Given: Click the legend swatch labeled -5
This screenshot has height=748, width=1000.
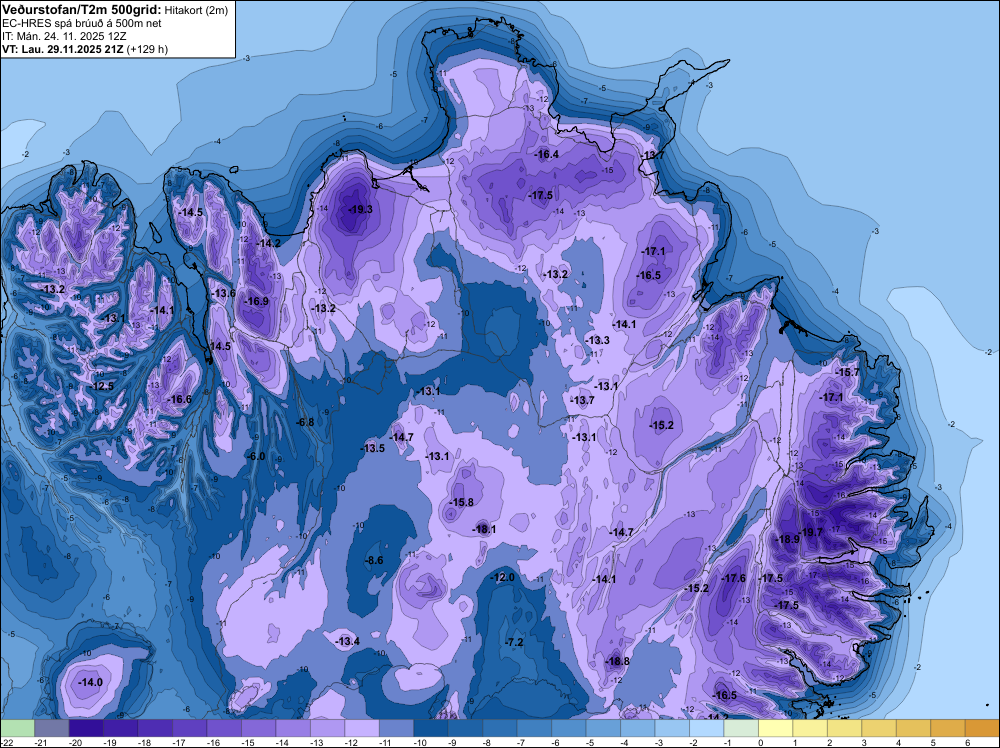Looking at the screenshot, I should [603, 728].
